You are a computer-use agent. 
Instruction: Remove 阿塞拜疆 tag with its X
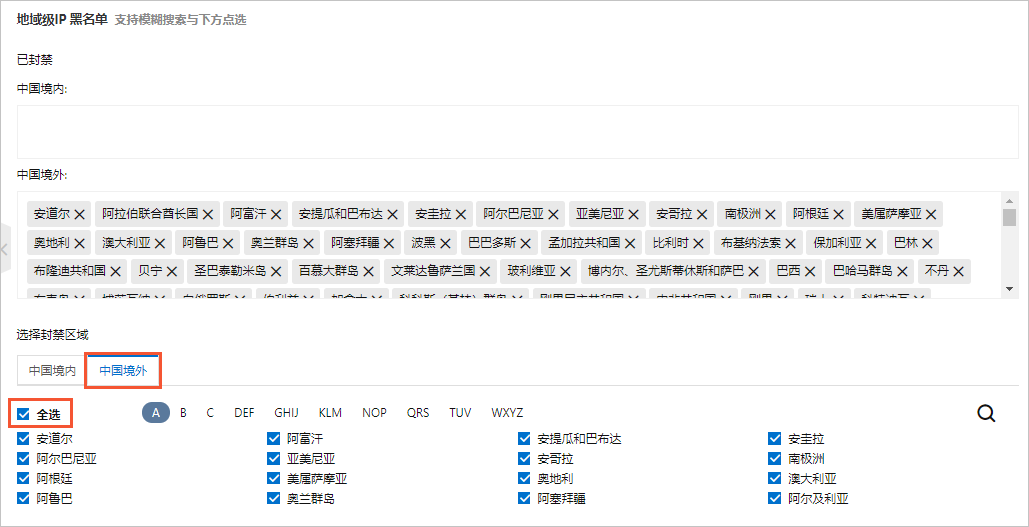388,243
